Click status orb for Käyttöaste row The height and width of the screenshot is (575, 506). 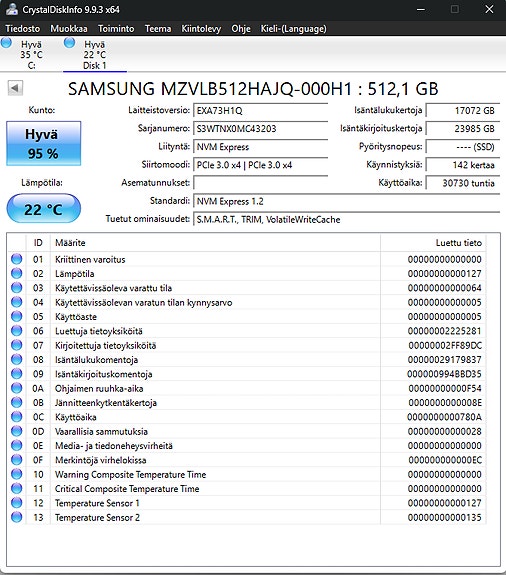click(16, 316)
